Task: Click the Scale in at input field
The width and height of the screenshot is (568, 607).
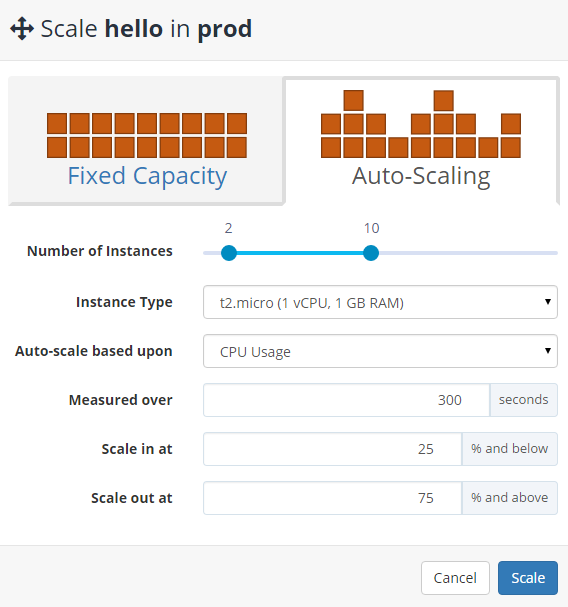Action: pyautogui.click(x=333, y=449)
